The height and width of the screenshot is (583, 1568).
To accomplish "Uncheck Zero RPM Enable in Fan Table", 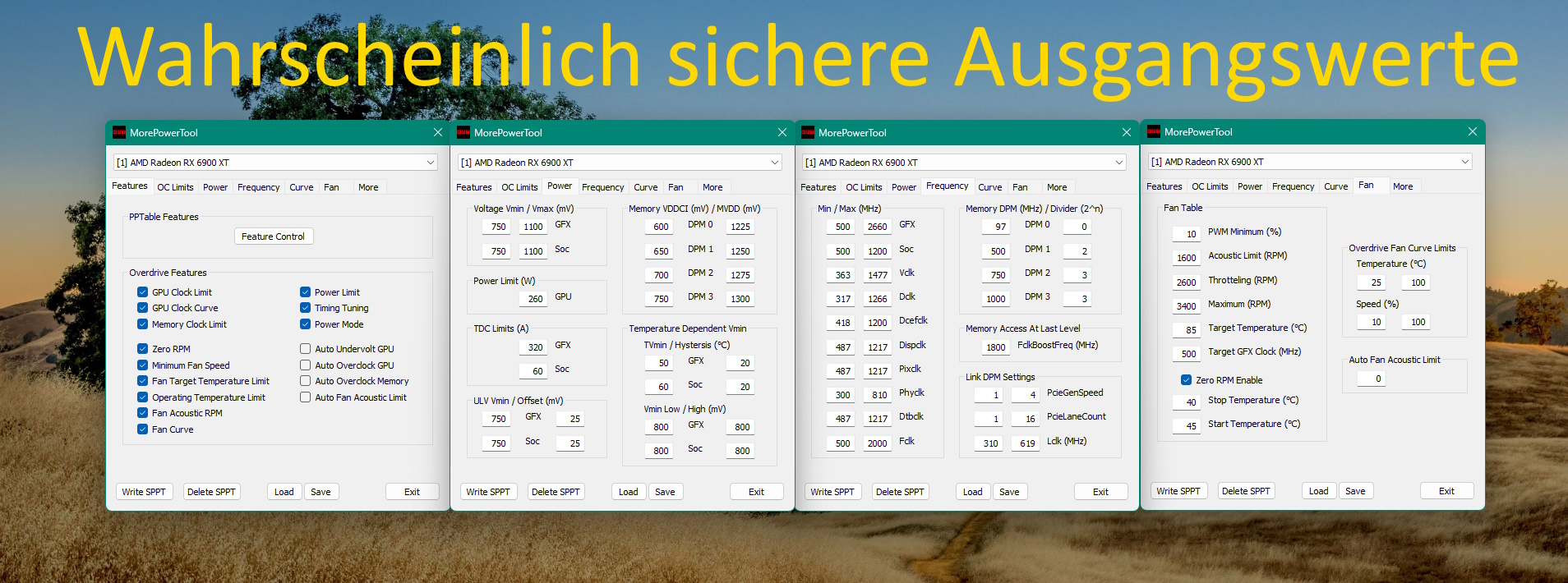I will [x=1187, y=380].
